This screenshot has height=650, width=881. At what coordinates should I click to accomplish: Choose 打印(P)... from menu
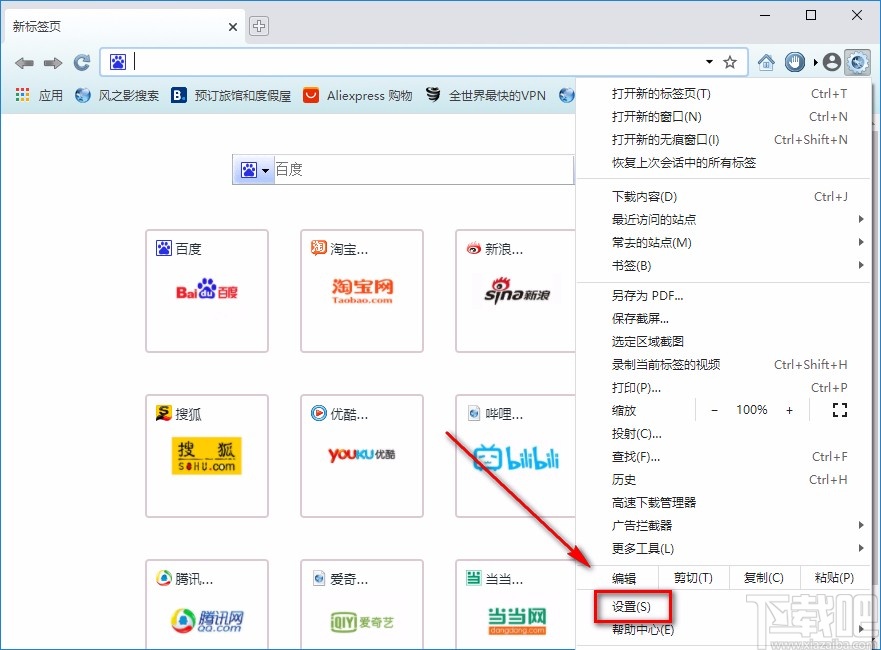coord(724,388)
